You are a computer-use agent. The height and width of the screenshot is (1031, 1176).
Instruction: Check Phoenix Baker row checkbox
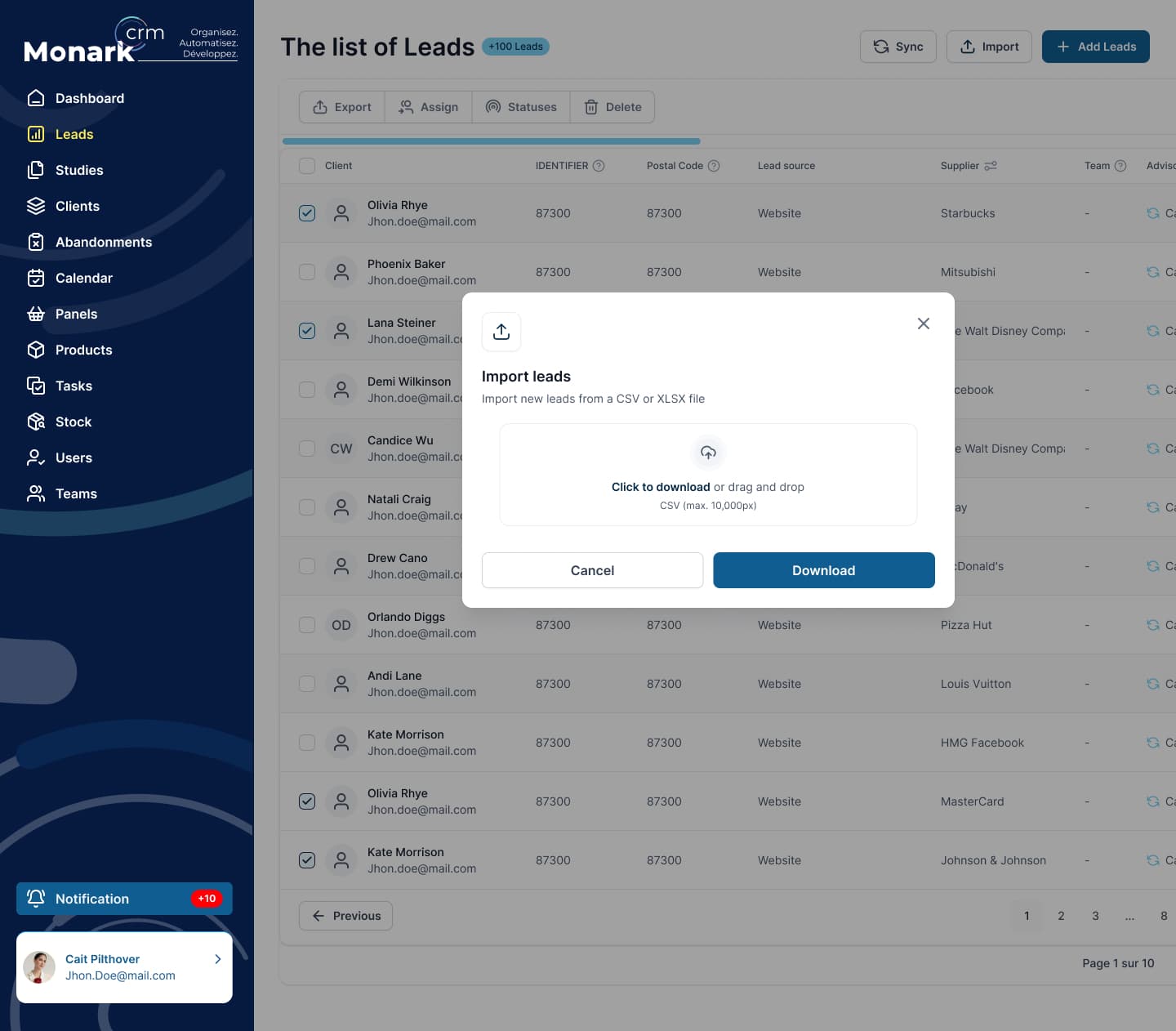[307, 272]
